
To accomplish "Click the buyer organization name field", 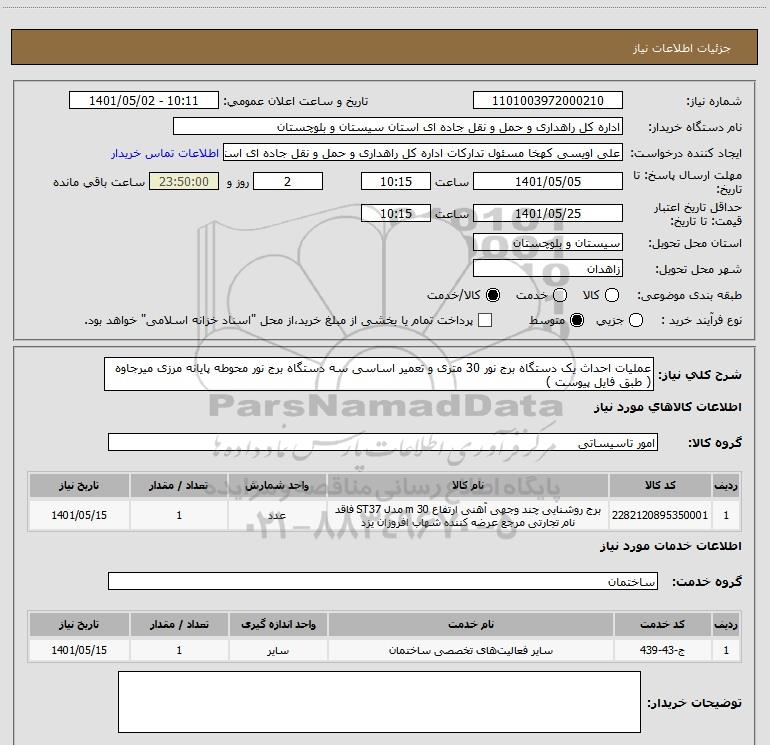I will click(x=398, y=126).
